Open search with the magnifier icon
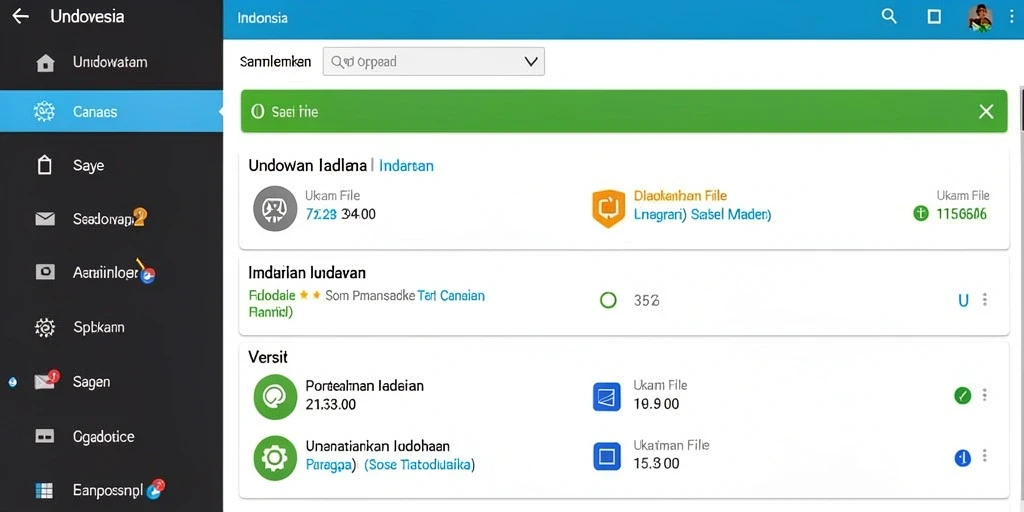1024x512 pixels. 889,16
